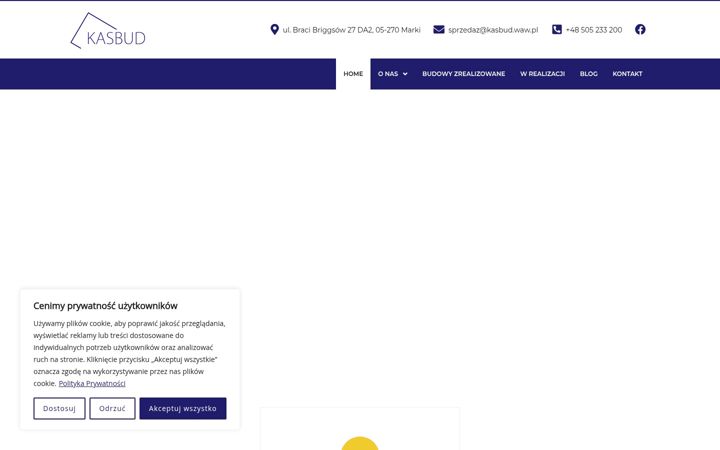Click the phone icon

(x=557, y=29)
